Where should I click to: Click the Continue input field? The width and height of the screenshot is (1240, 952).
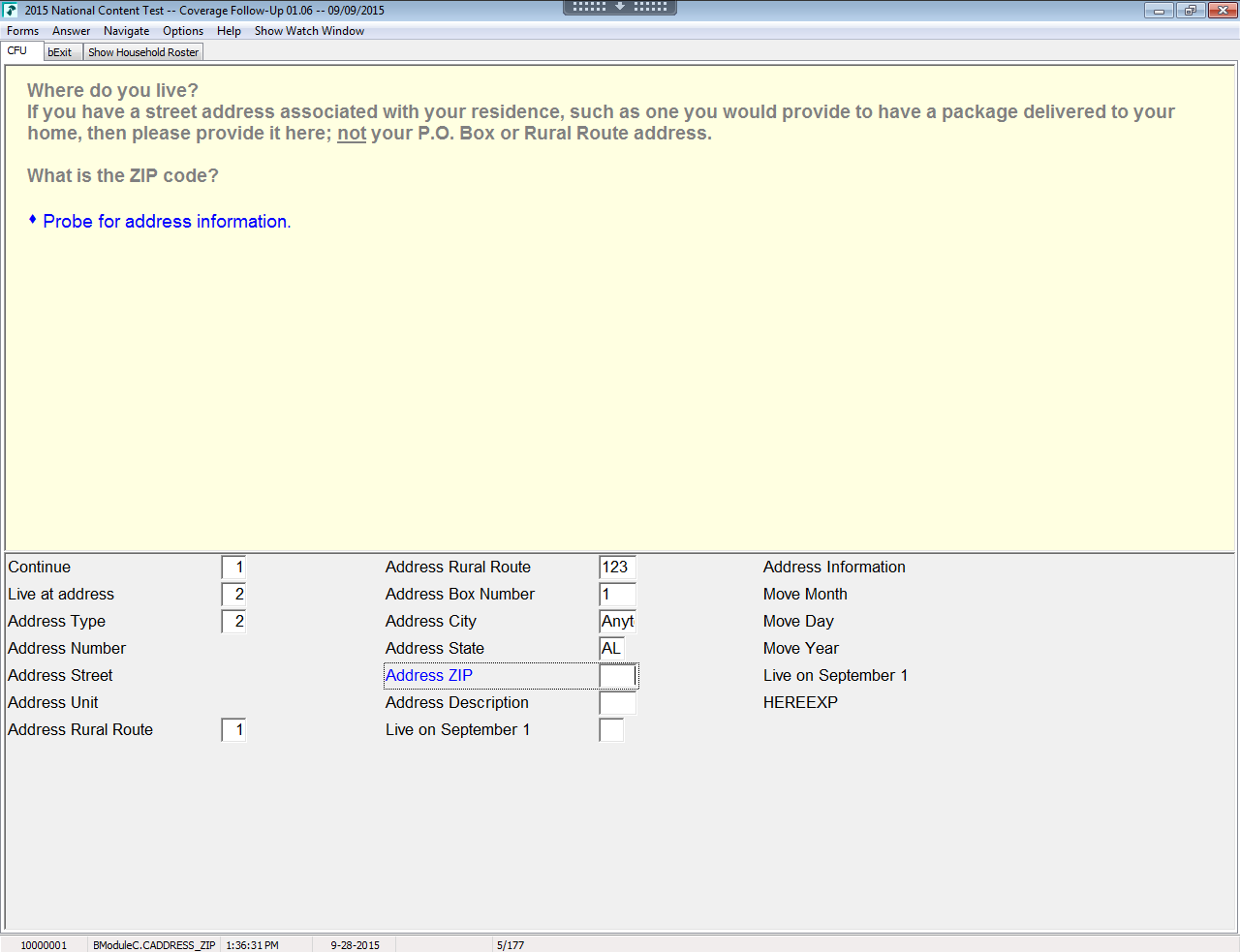pyautogui.click(x=233, y=568)
